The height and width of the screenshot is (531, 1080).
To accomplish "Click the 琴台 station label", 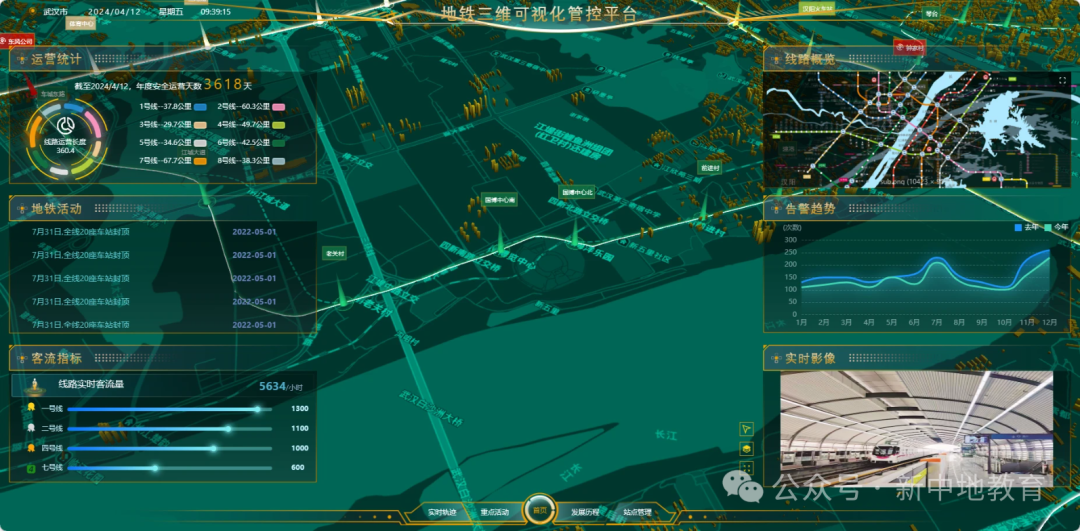I will click(x=932, y=13).
